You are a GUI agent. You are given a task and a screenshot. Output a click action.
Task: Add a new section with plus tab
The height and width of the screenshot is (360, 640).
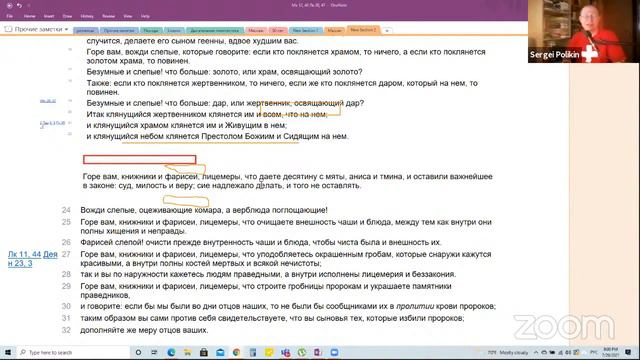[387, 31]
